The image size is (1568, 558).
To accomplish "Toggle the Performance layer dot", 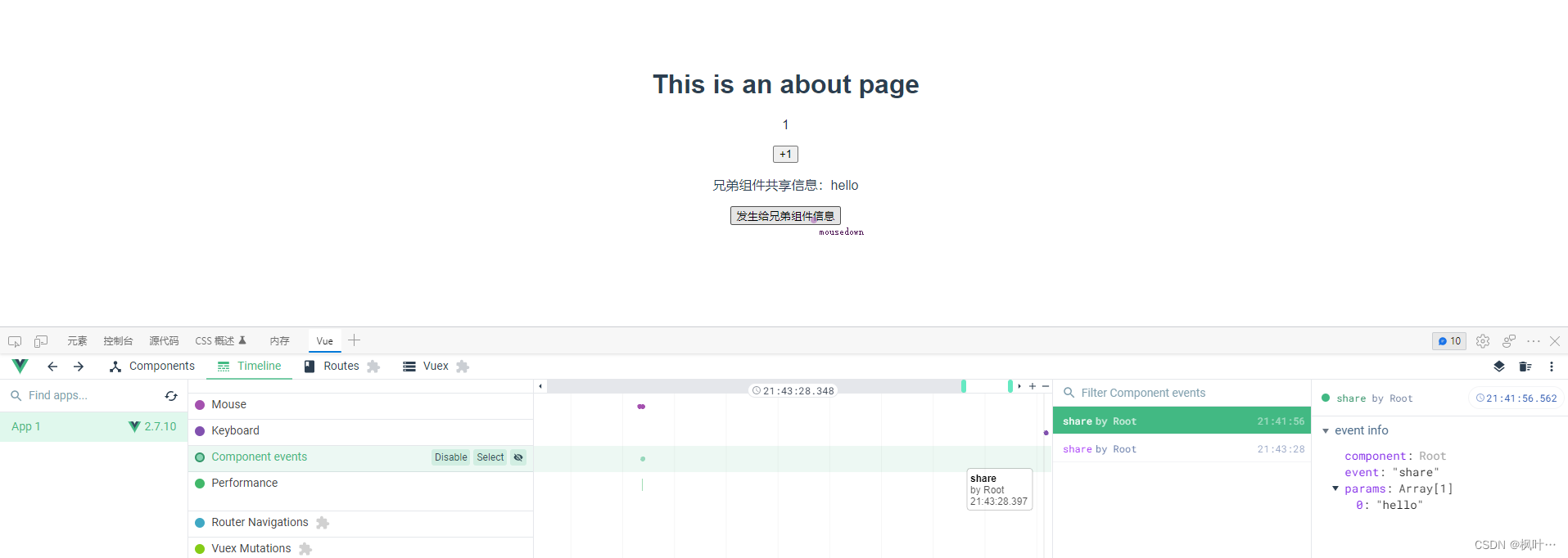I will tap(200, 484).
